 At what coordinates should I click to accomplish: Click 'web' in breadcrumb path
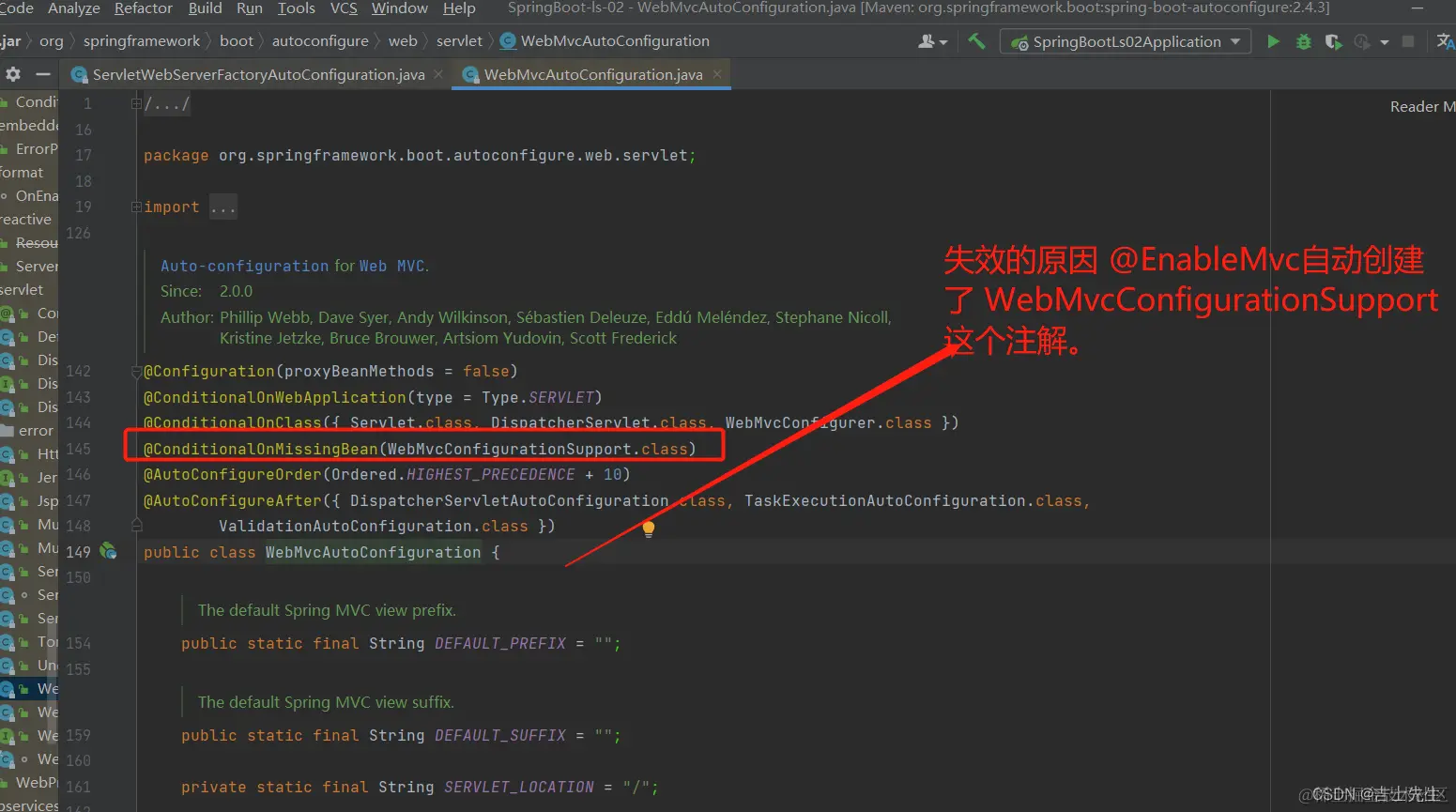(x=403, y=41)
